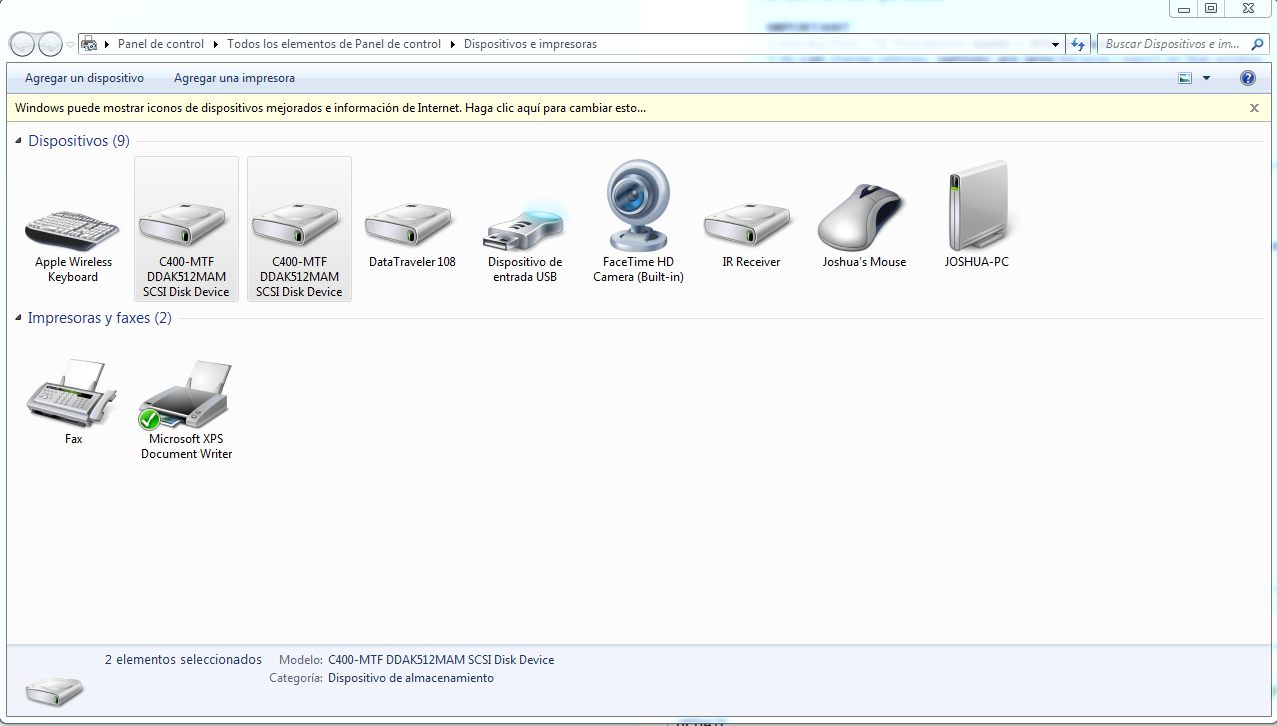The image size is (1277, 726).
Task: Click the Impresoras y faxes (2) heading
Action: 100,318
